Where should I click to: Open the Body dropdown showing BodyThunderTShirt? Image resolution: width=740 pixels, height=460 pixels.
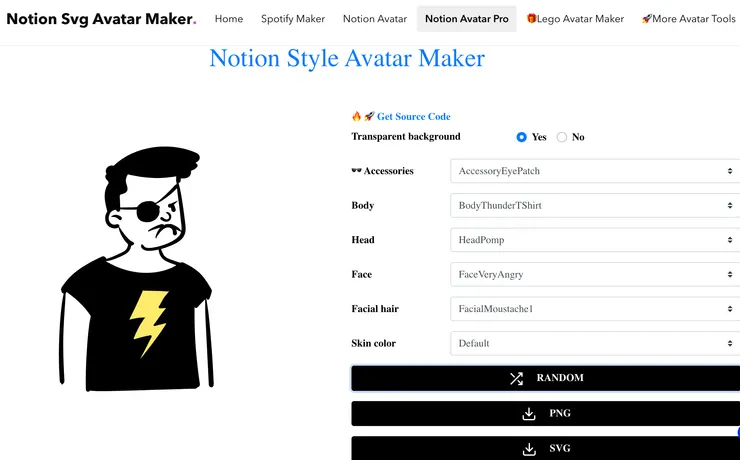pos(595,205)
